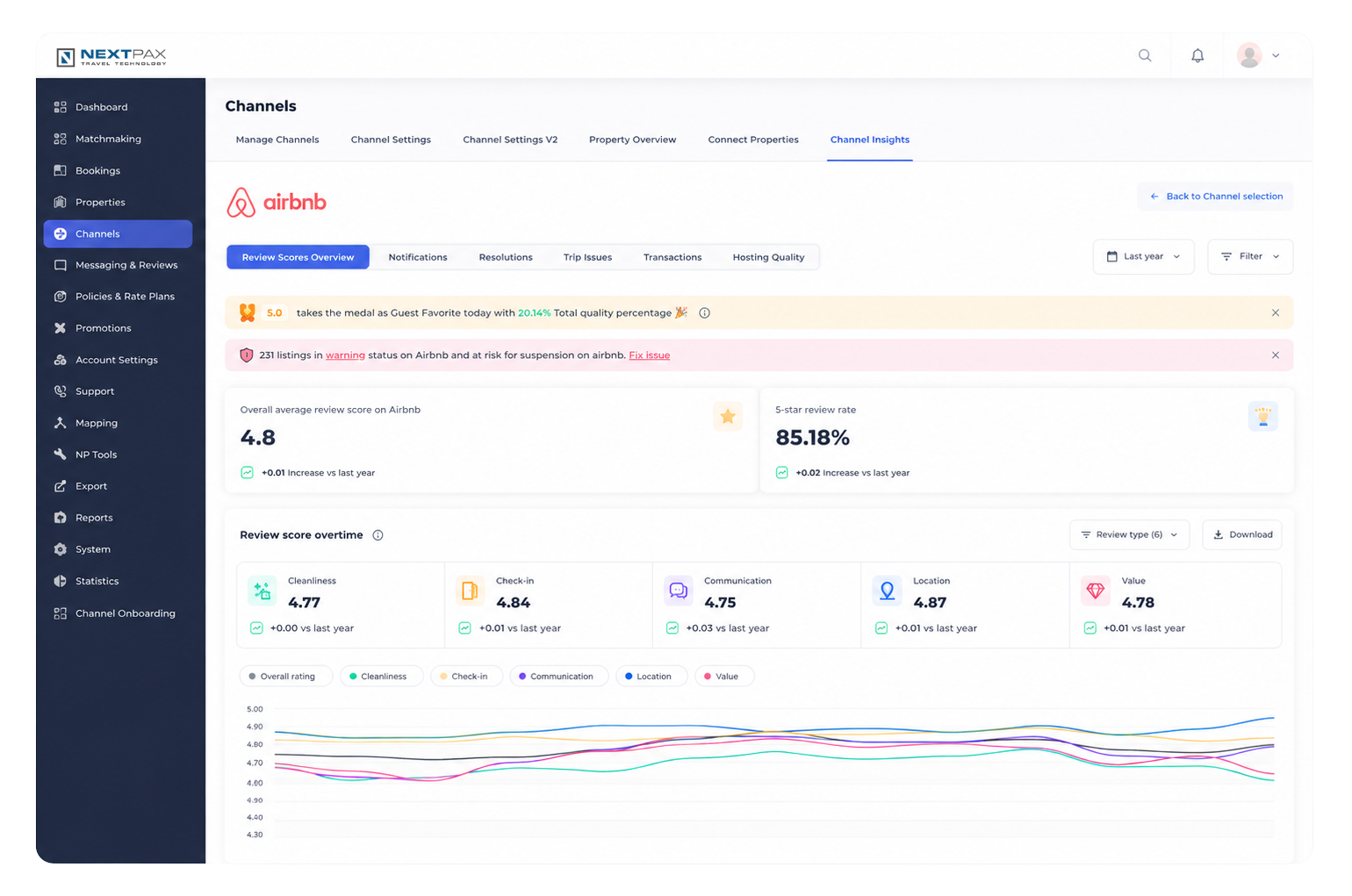This screenshot has height=896, width=1352.
Task: Open Reports in the sidebar
Action: click(118, 518)
